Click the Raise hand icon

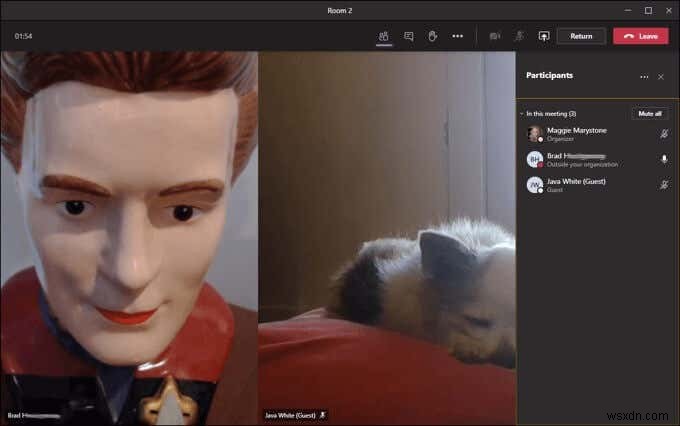coord(432,36)
